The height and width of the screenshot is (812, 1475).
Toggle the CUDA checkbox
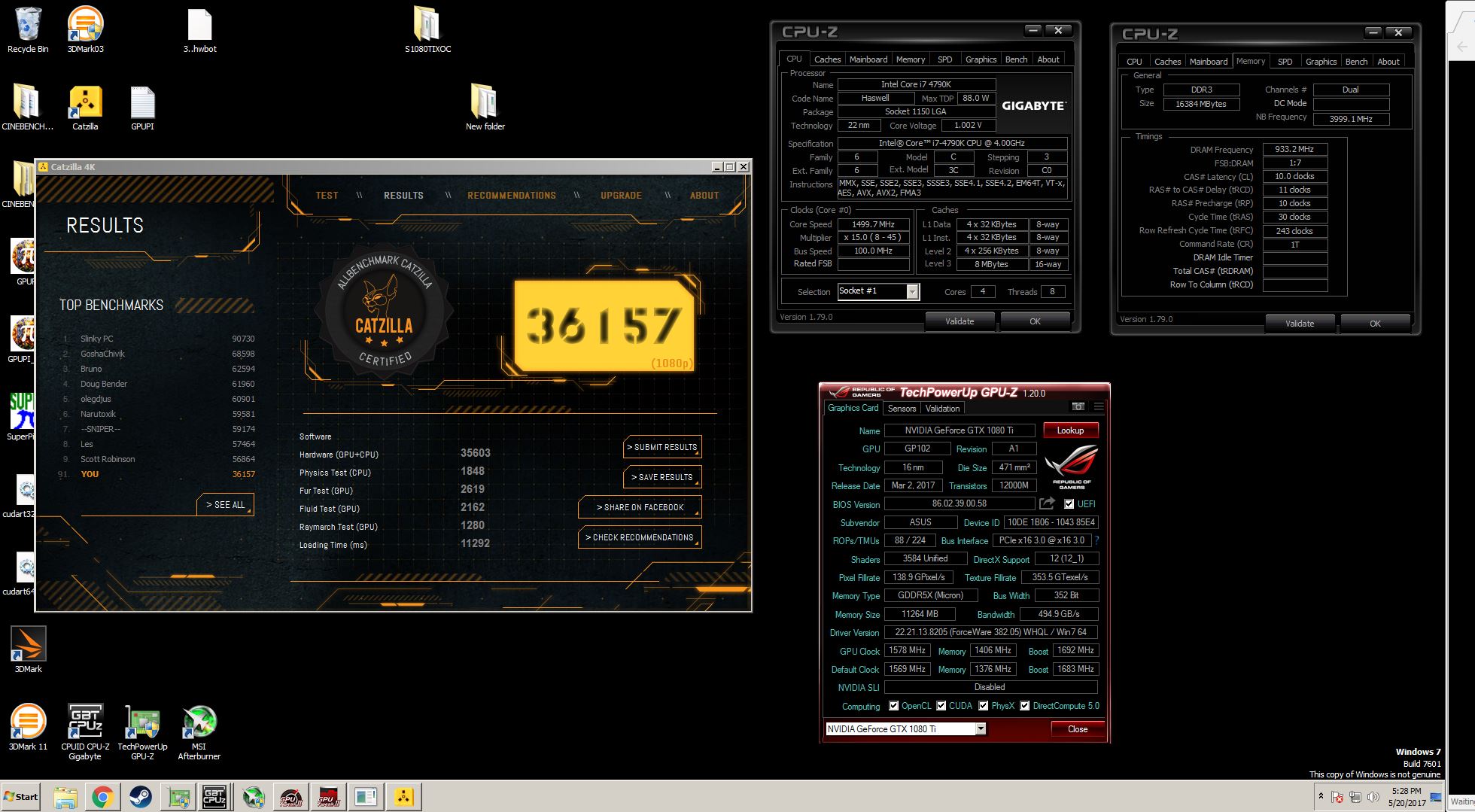941,706
